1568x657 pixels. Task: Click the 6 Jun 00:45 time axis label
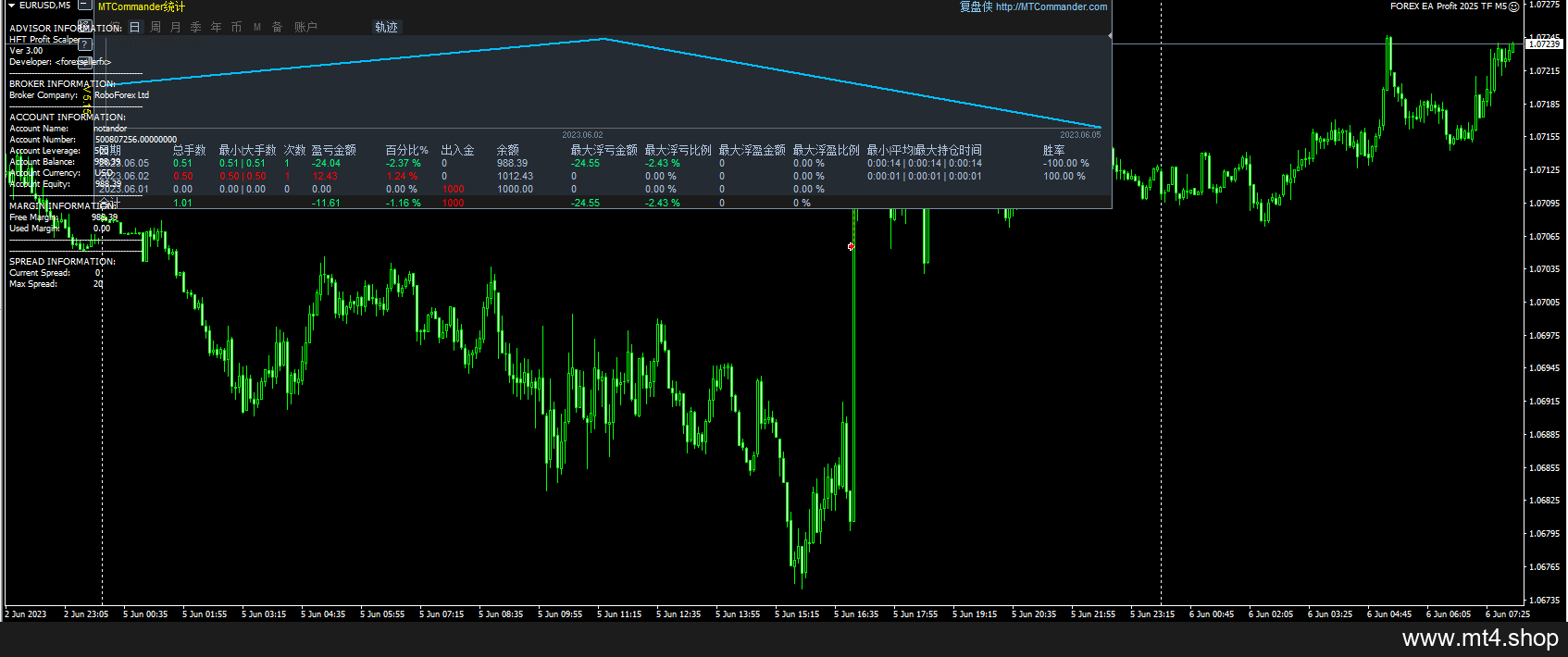click(1212, 614)
